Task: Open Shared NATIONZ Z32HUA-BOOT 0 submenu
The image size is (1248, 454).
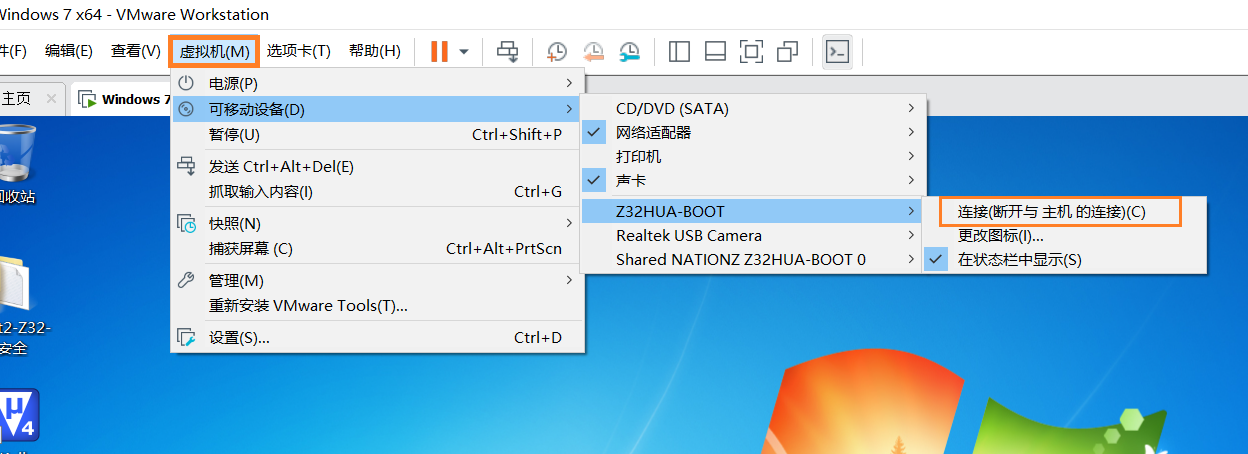Action: coord(754,260)
